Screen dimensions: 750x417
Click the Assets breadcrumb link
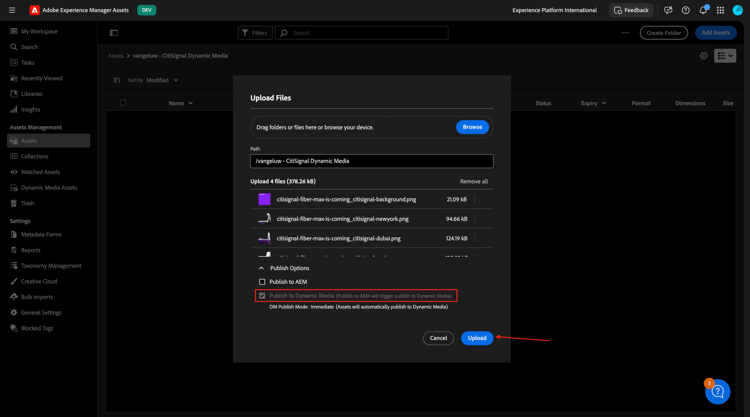pyautogui.click(x=115, y=56)
